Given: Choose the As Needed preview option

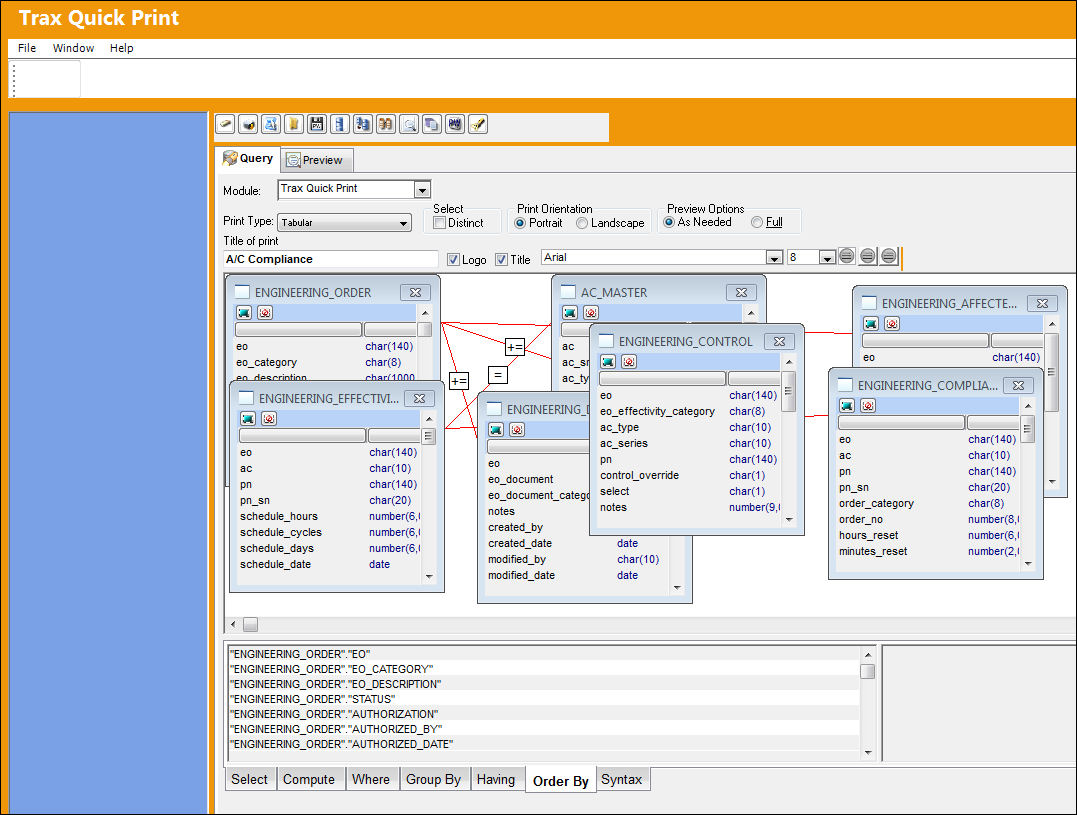Looking at the screenshot, I should (668, 222).
